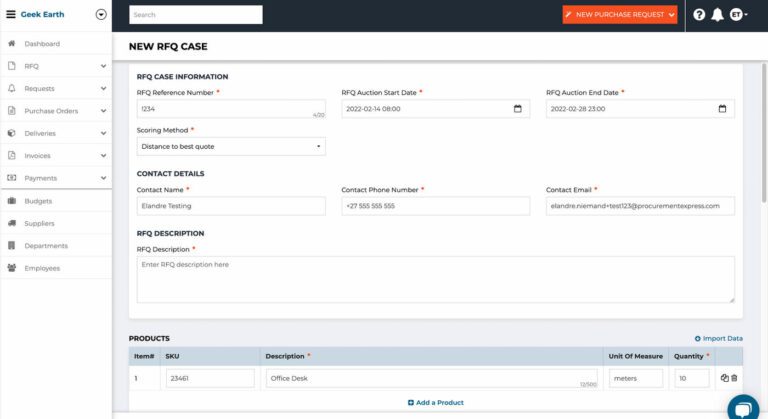Click Add a Product
The width and height of the screenshot is (768, 419).
coord(435,402)
